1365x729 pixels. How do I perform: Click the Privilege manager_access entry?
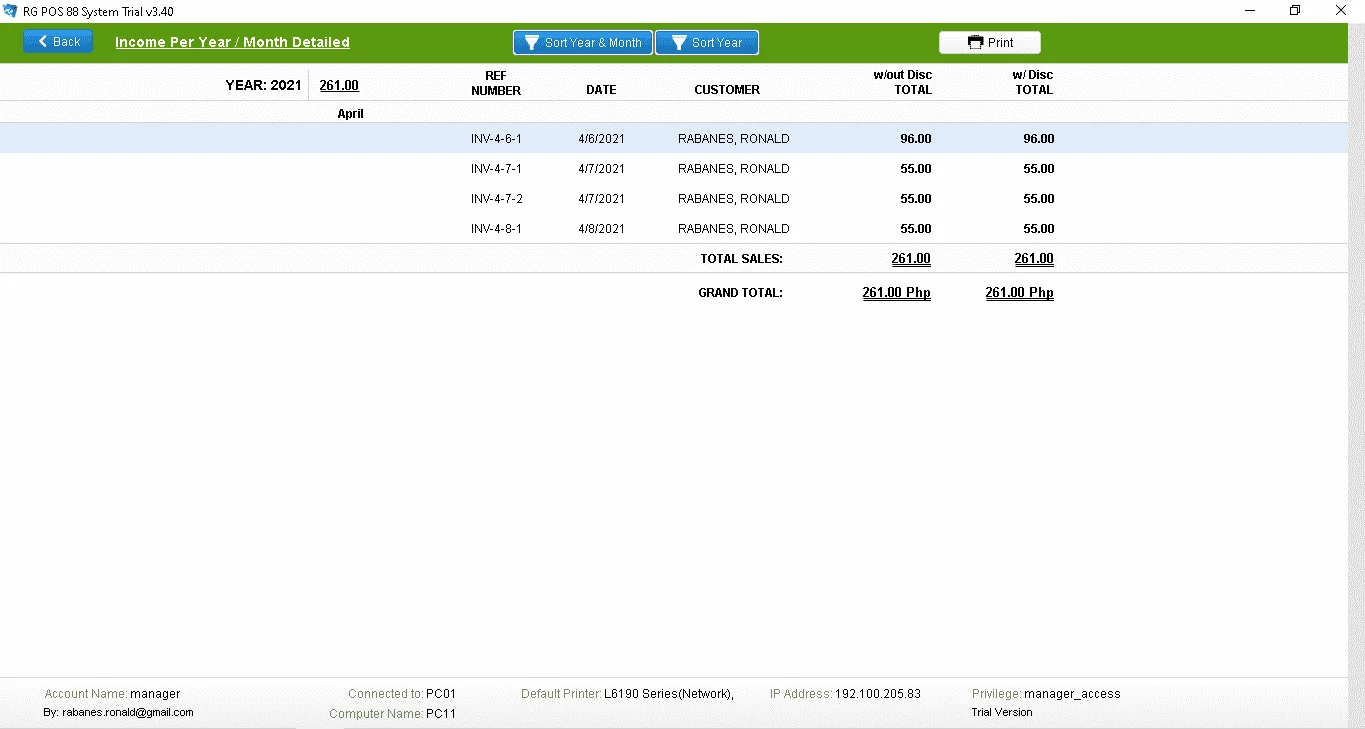[x=1046, y=693]
